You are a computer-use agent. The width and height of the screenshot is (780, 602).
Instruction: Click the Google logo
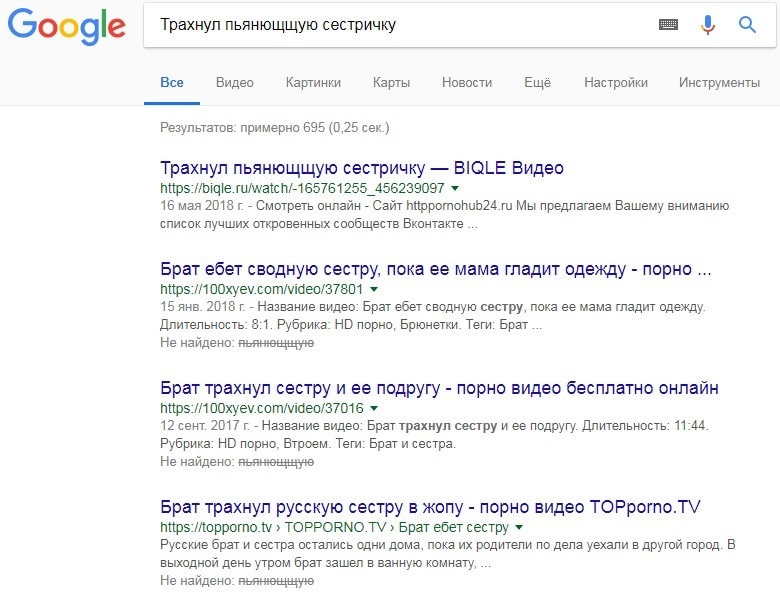(x=67, y=26)
